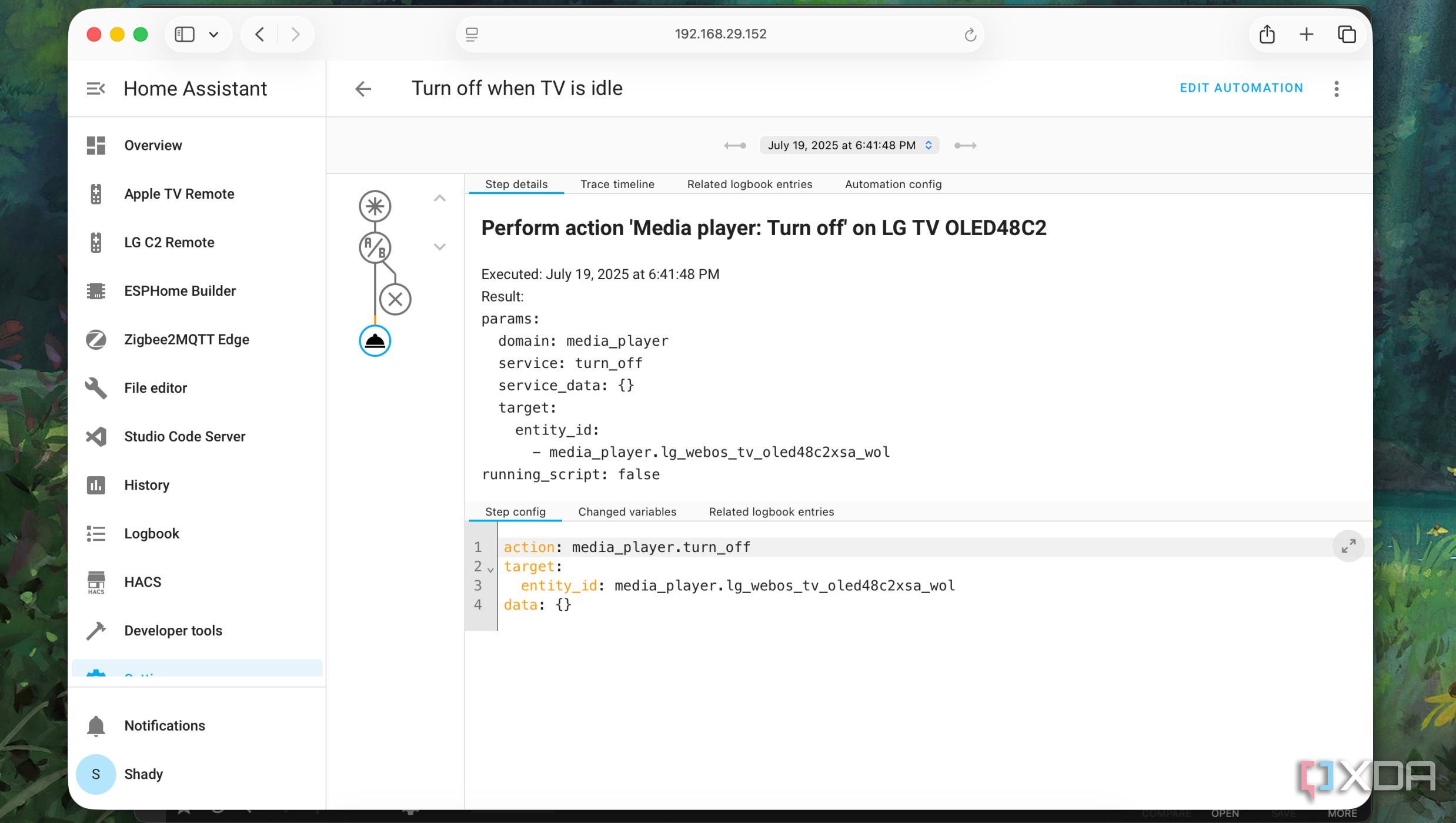Collapse the Home Assistant sidebar menu icon

[x=95, y=89]
